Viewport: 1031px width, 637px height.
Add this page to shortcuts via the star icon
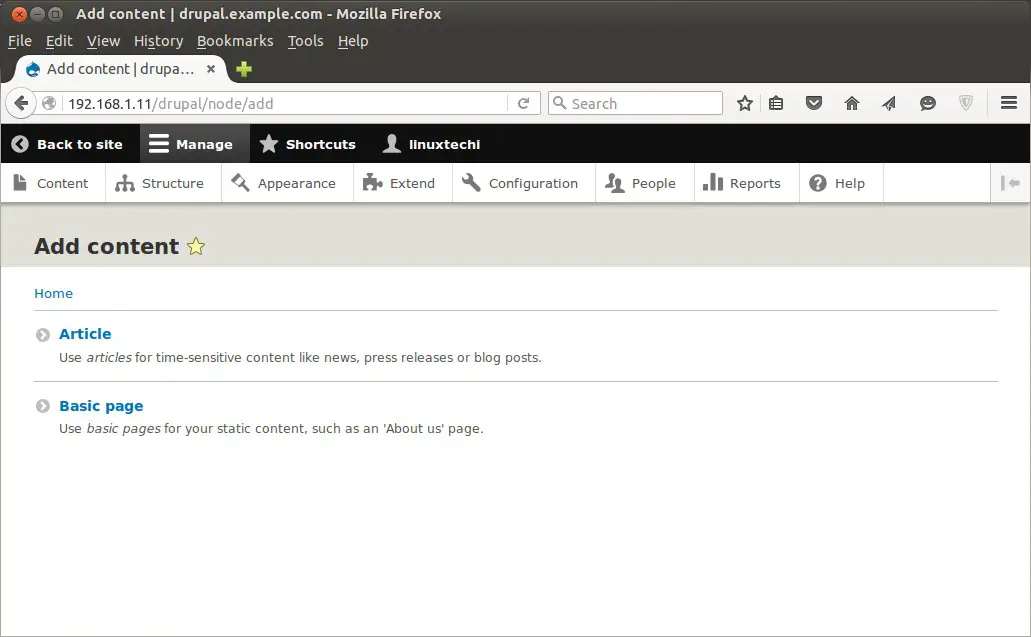(196, 247)
